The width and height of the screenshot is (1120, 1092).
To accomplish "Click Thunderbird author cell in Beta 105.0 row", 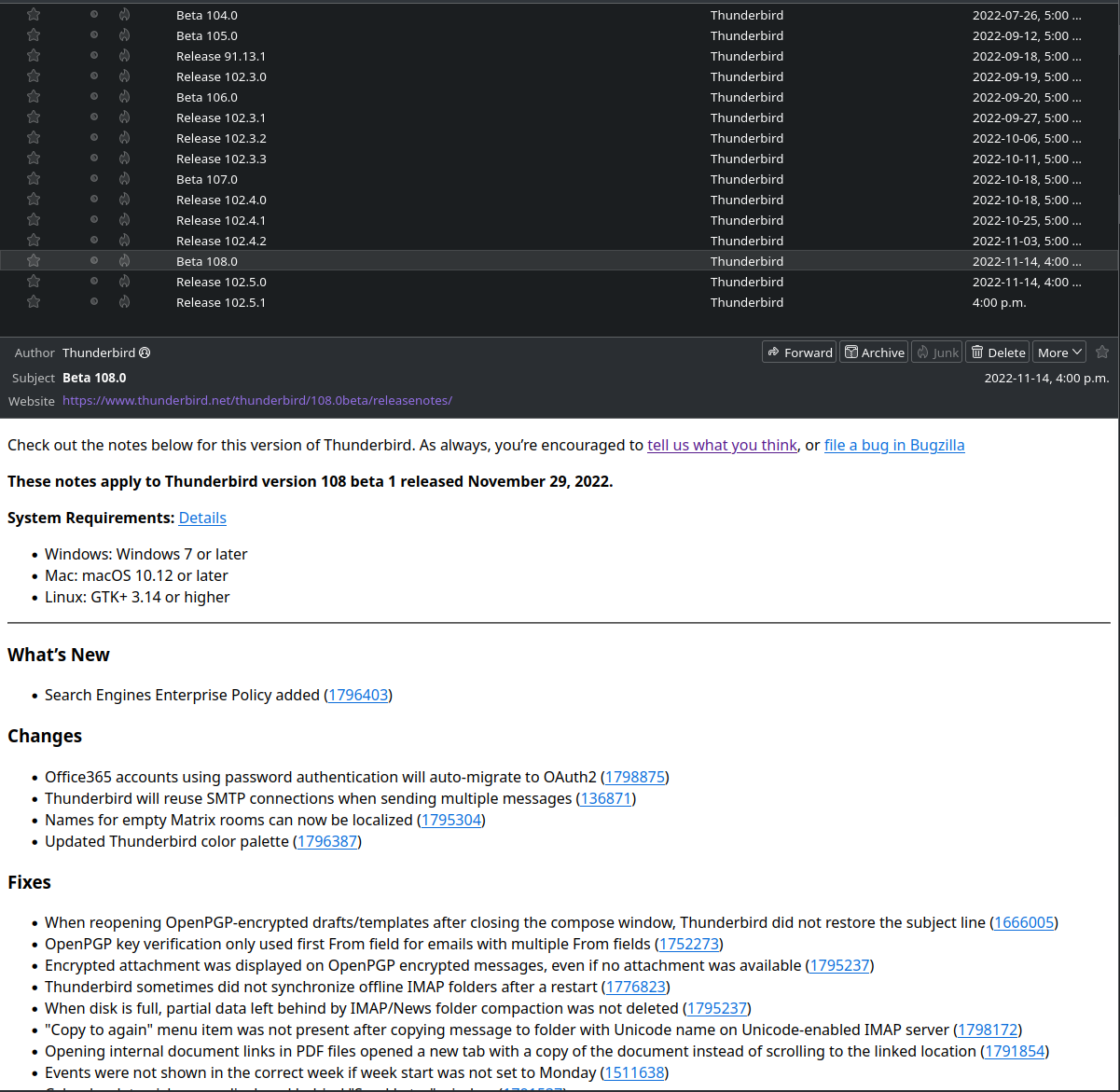I will click(x=747, y=35).
